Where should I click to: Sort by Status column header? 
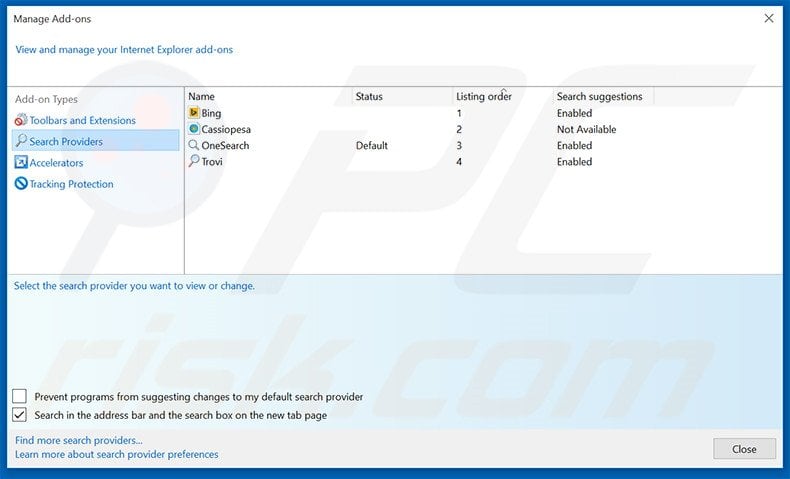click(x=369, y=96)
